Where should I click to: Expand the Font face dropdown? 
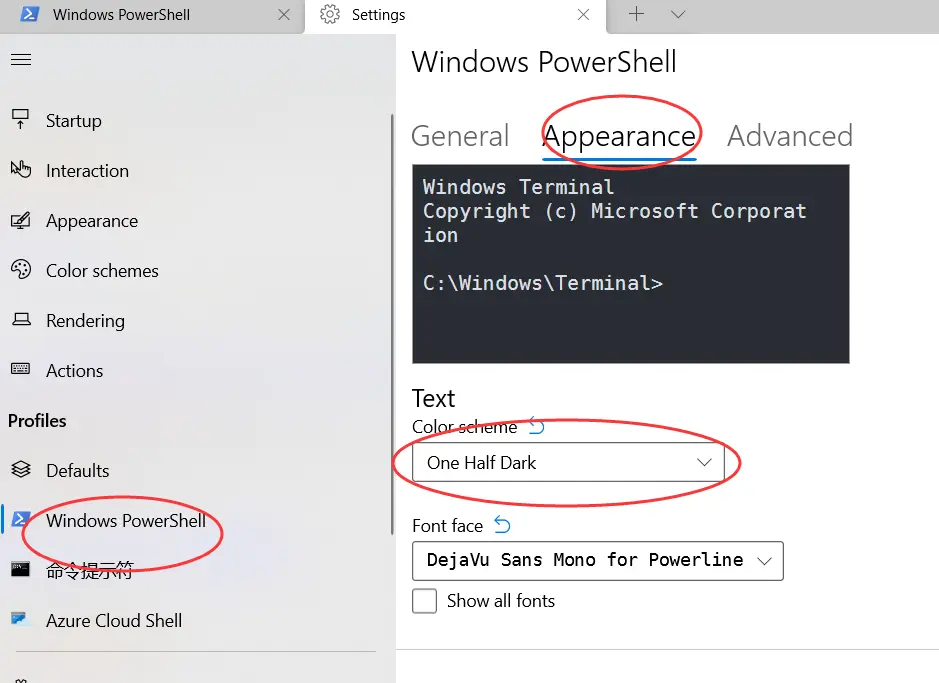tap(597, 561)
